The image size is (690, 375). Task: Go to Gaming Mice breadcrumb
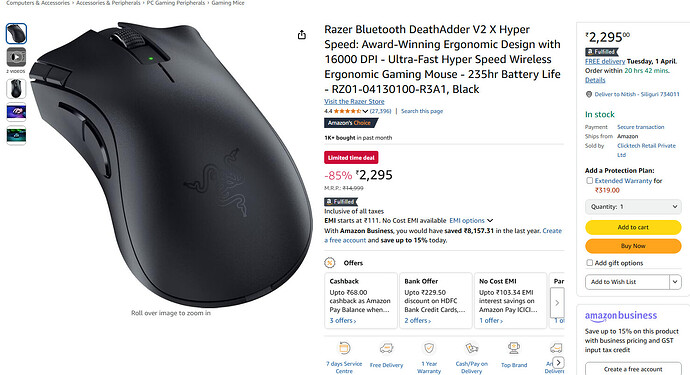pos(228,3)
